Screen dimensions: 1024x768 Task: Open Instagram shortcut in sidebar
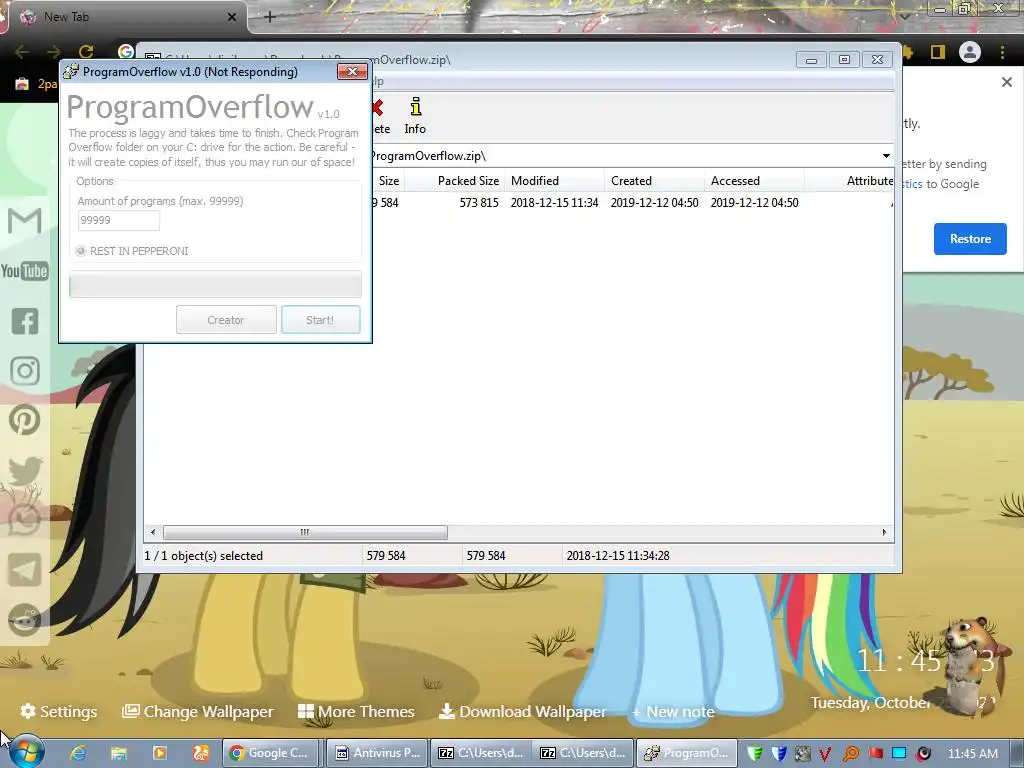tap(25, 371)
